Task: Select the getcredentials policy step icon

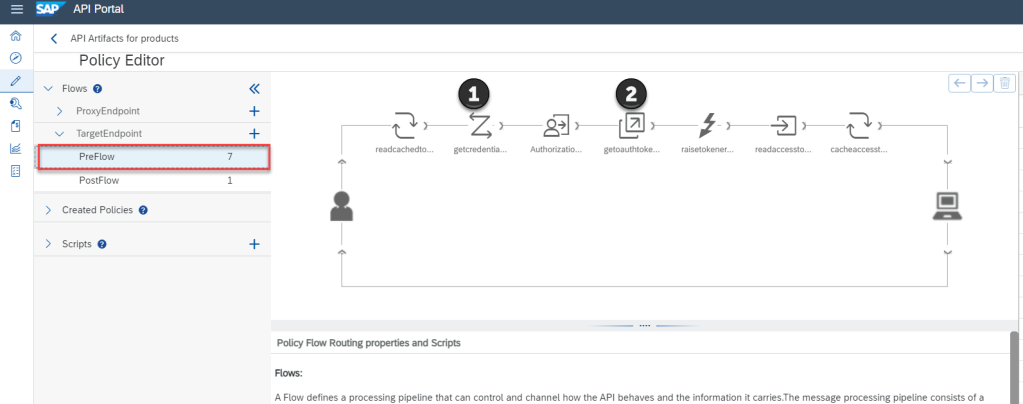Action: (480, 126)
